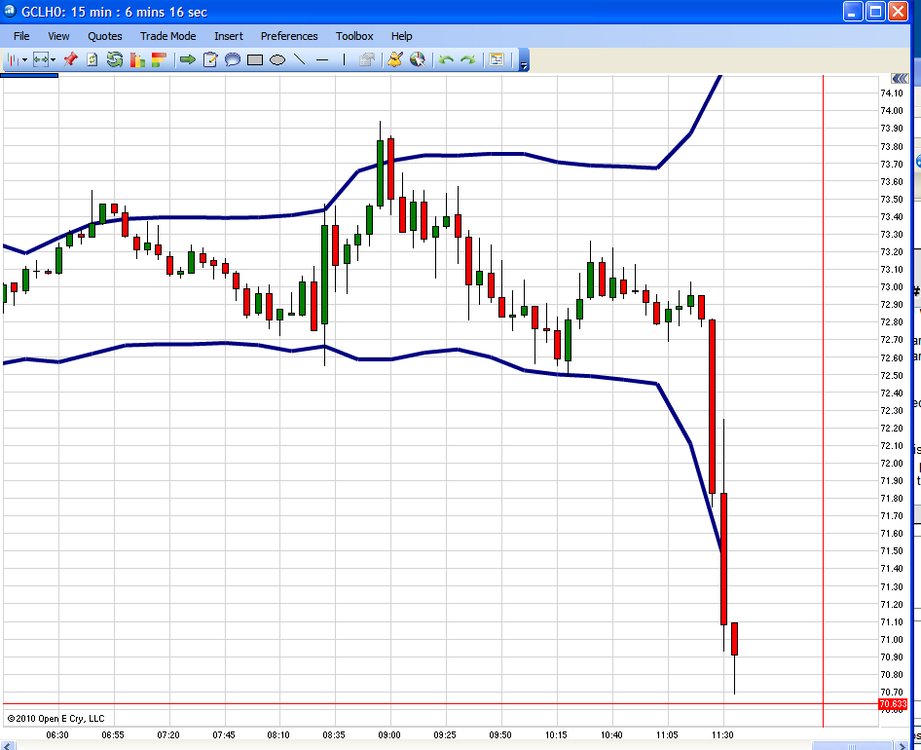This screenshot has height=750, width=921.
Task: Click the double-left chevrons above price scale
Action: point(899,79)
